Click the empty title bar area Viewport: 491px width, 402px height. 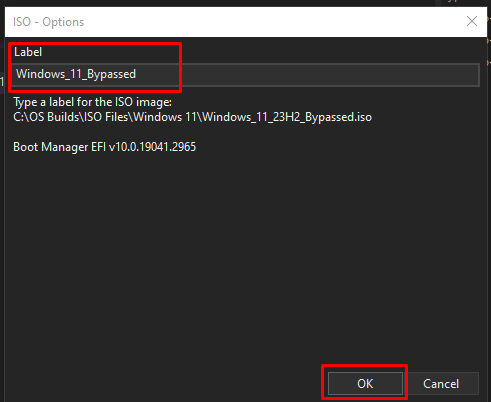(267, 22)
